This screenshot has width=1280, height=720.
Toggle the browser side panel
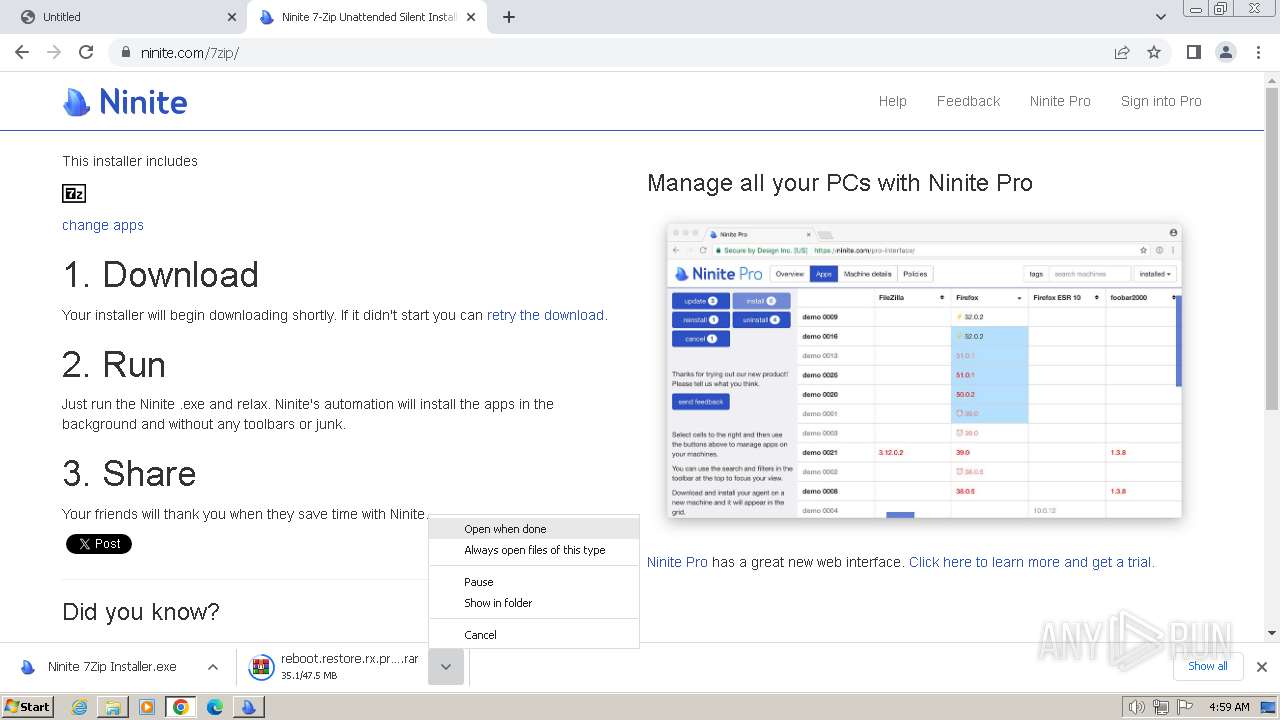click(x=1193, y=52)
